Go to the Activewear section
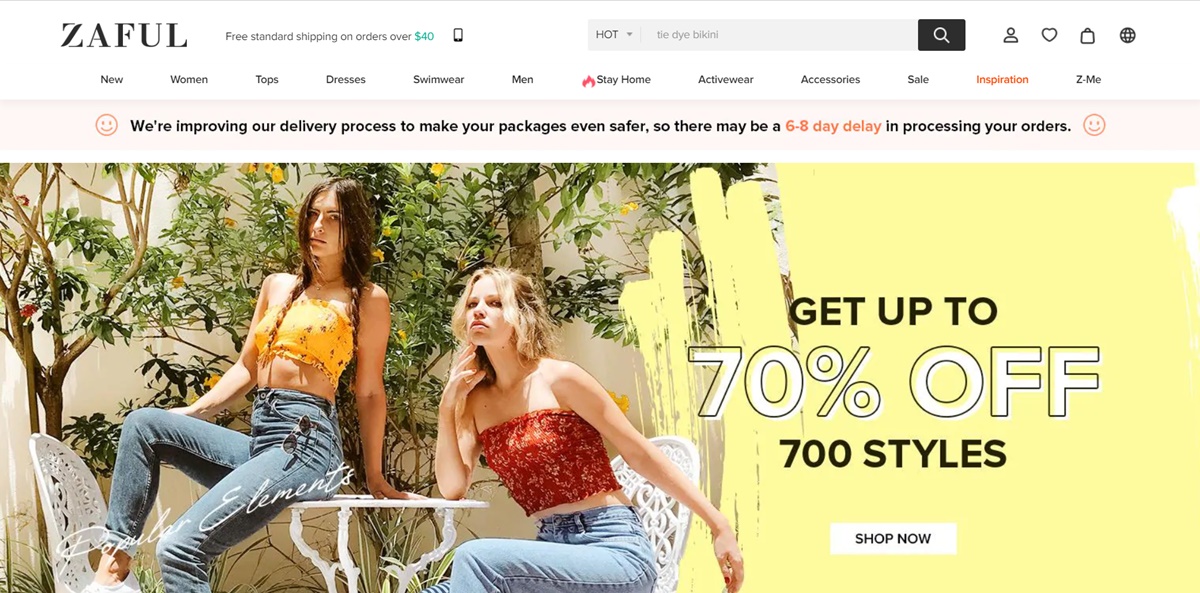The image size is (1200, 593). coord(726,80)
